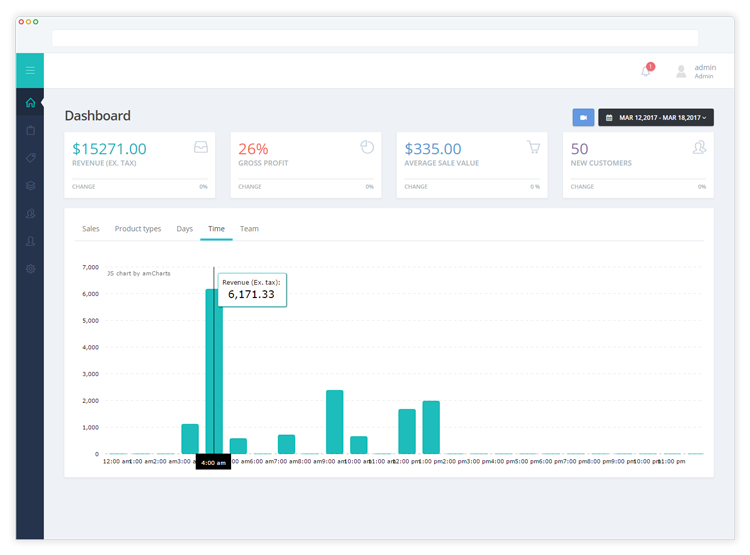Viewport: 750px width, 555px height.
Task: Toggle the hamburger menu in sidebar header
Action: [30, 71]
